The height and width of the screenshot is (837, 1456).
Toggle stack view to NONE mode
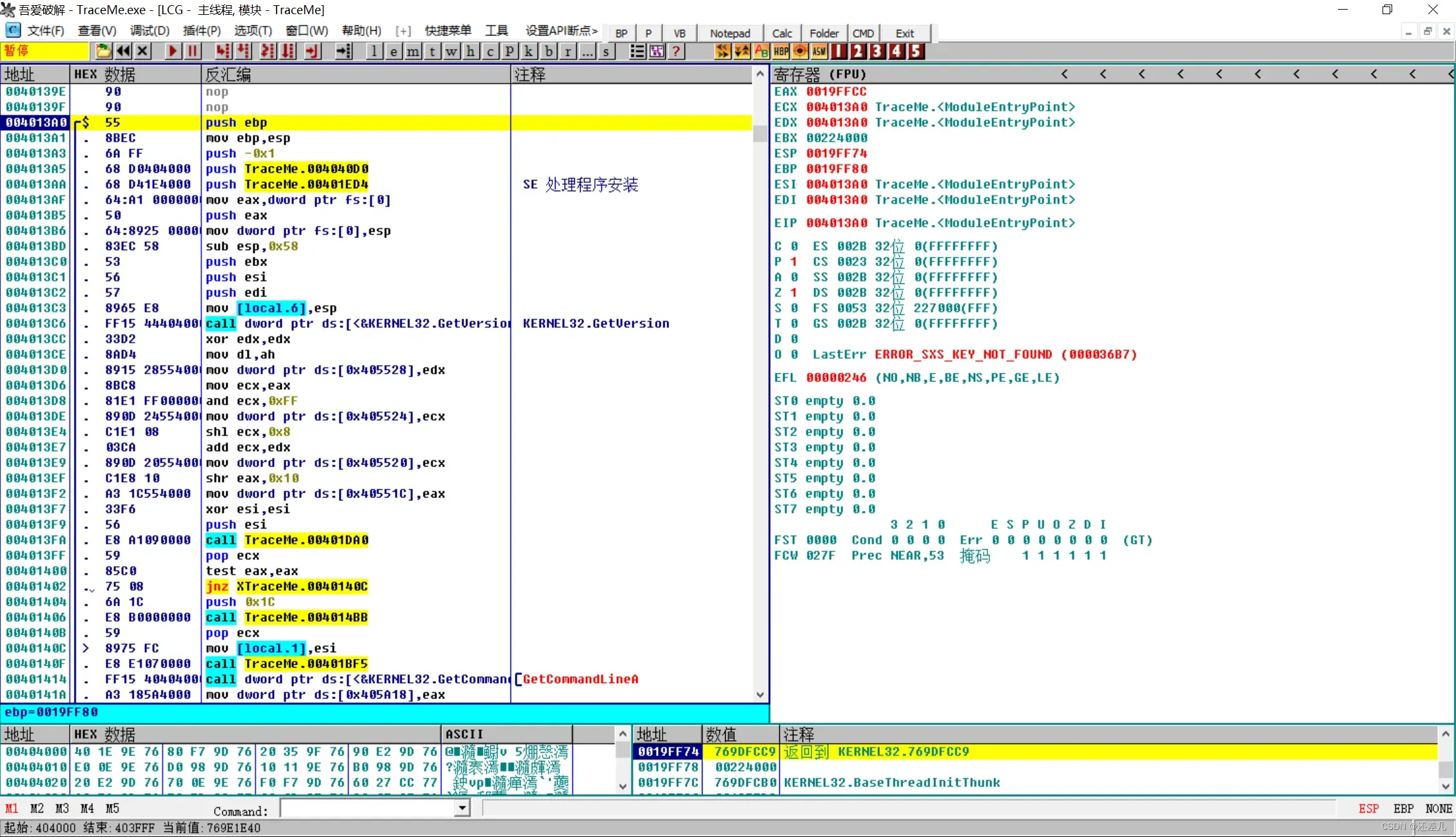pos(1439,808)
